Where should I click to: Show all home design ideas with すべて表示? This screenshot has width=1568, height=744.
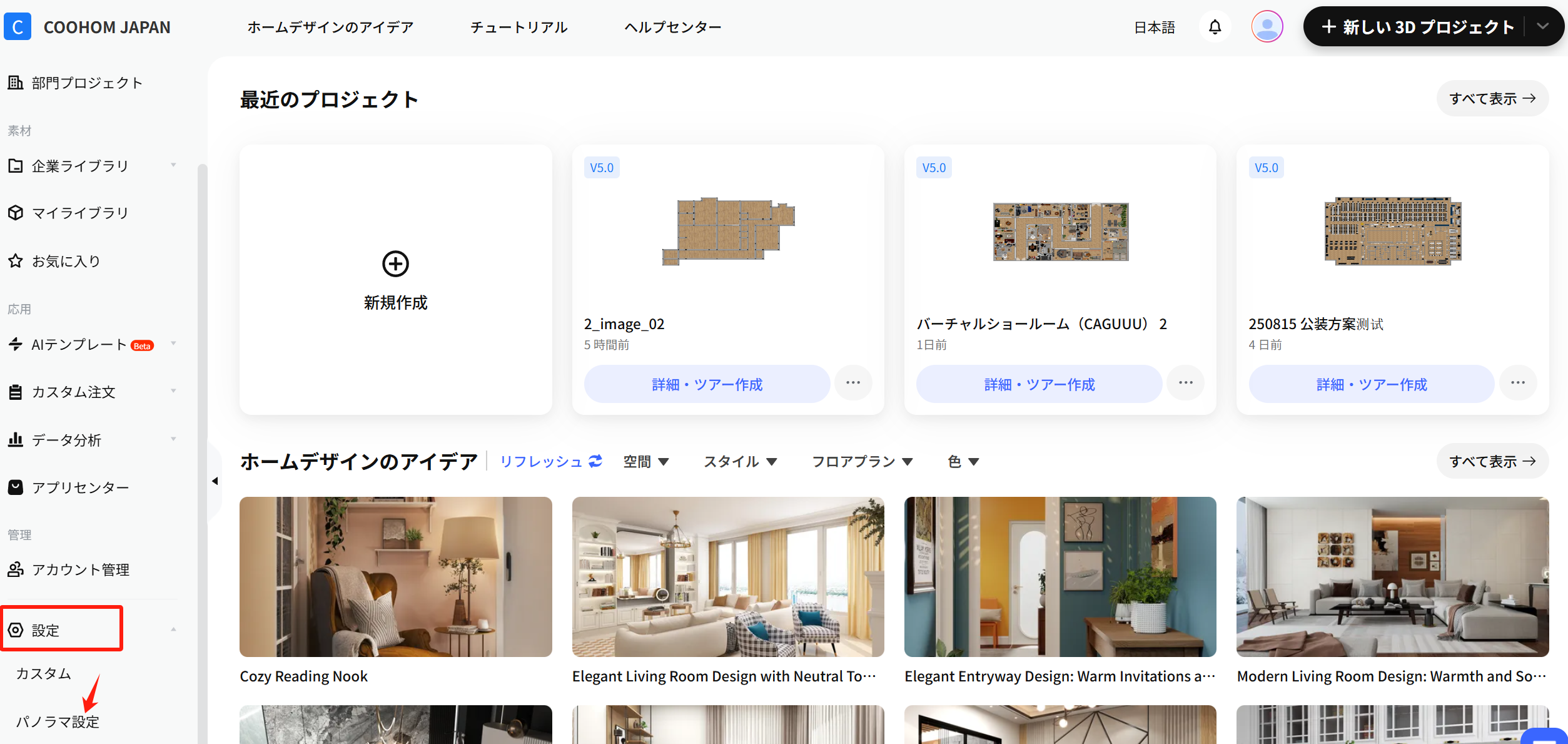(x=1492, y=461)
